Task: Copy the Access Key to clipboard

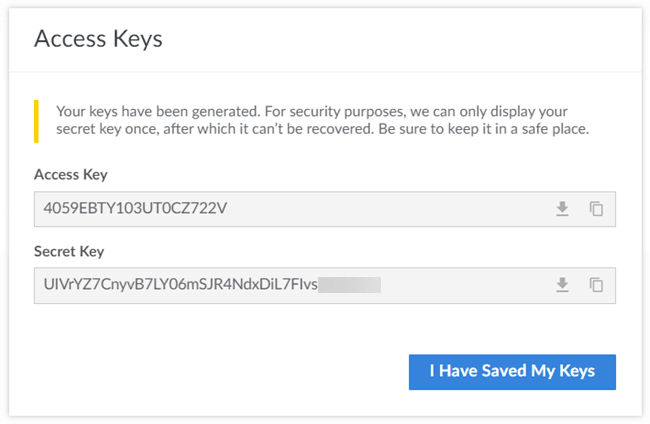Action: pyautogui.click(x=596, y=209)
